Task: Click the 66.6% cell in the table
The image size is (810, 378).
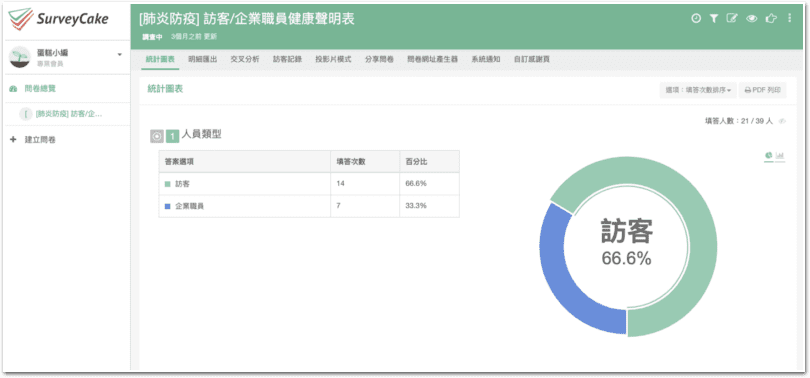Action: click(429, 184)
